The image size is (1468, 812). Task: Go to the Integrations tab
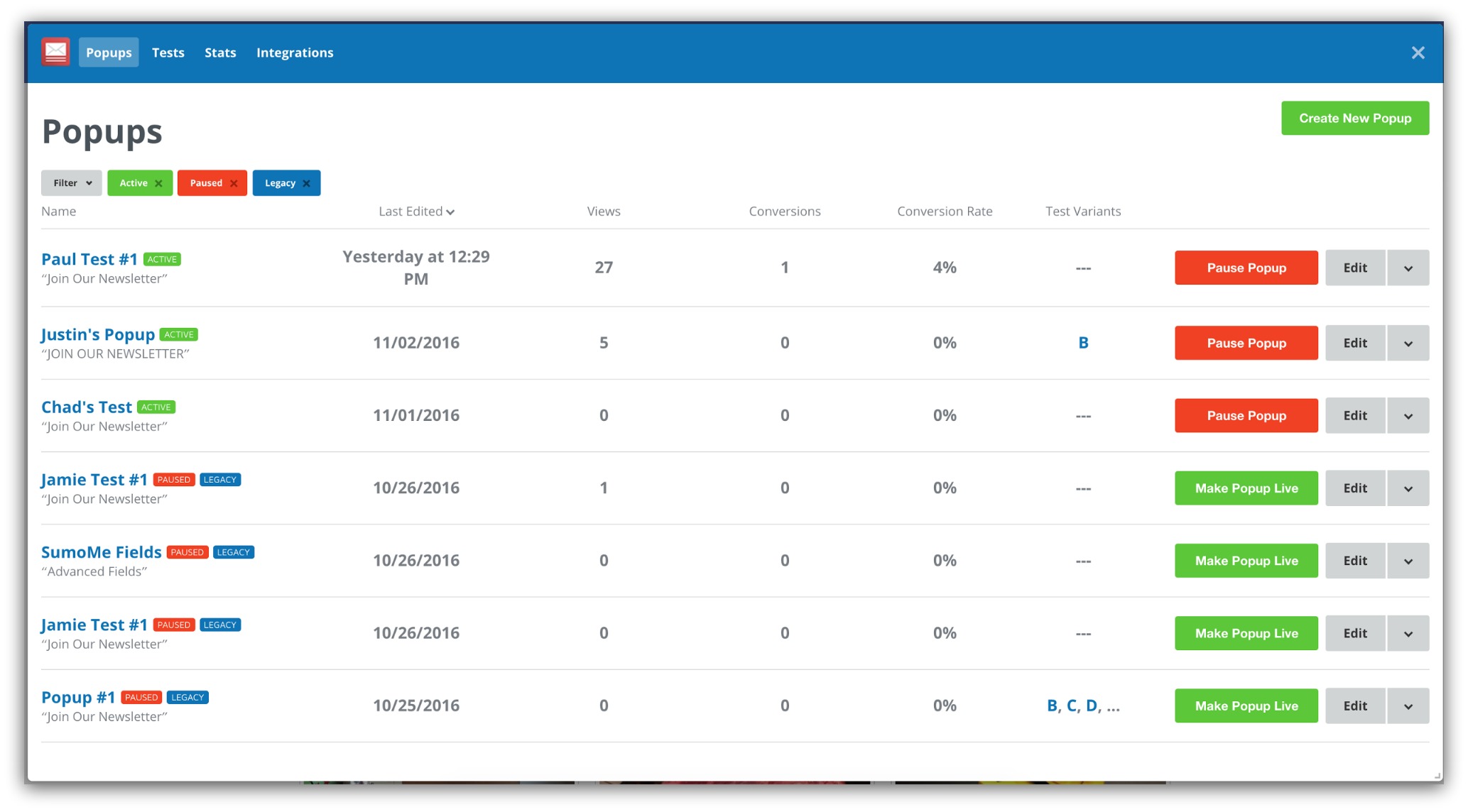tap(295, 53)
